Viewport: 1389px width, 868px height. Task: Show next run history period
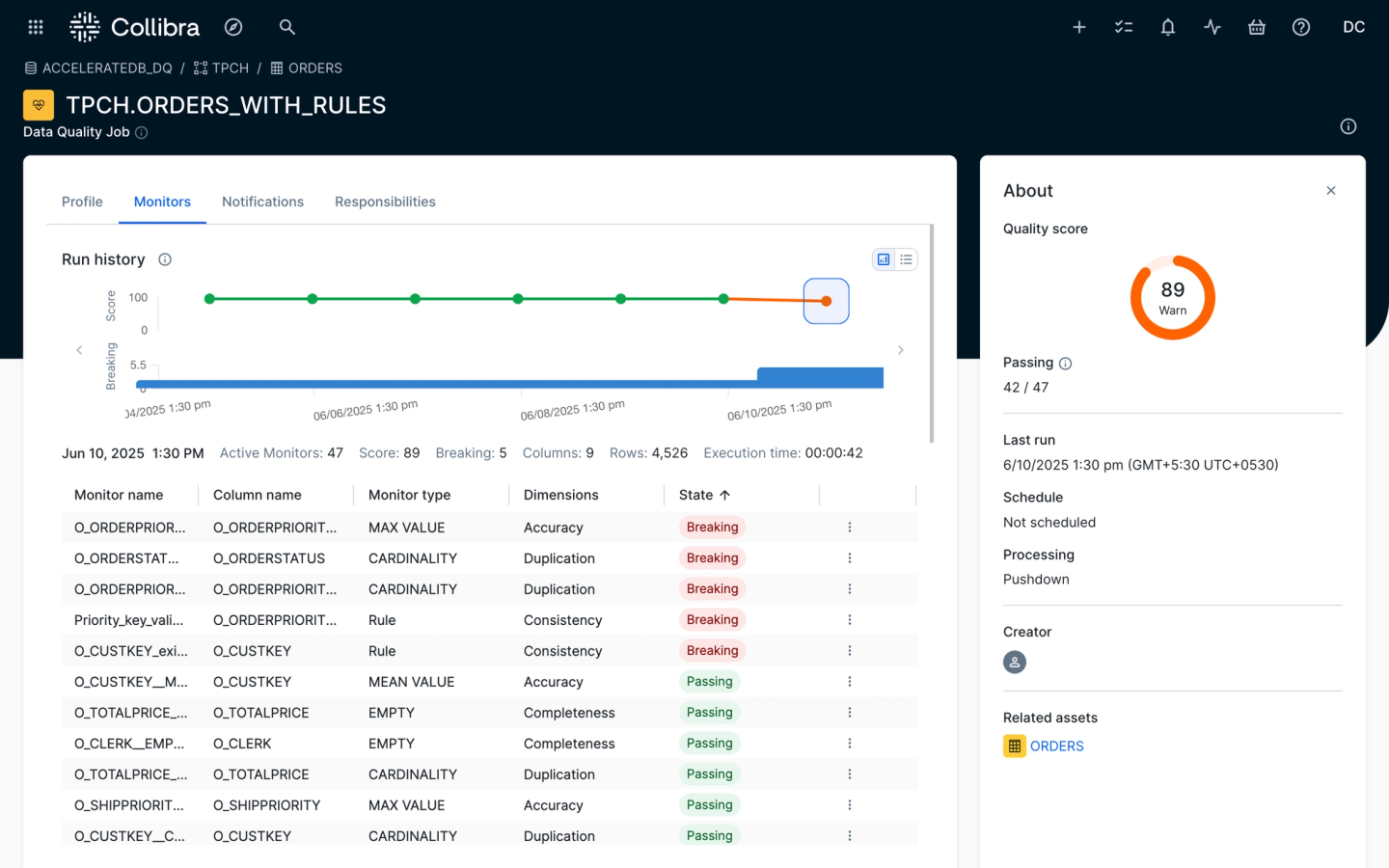(901, 350)
